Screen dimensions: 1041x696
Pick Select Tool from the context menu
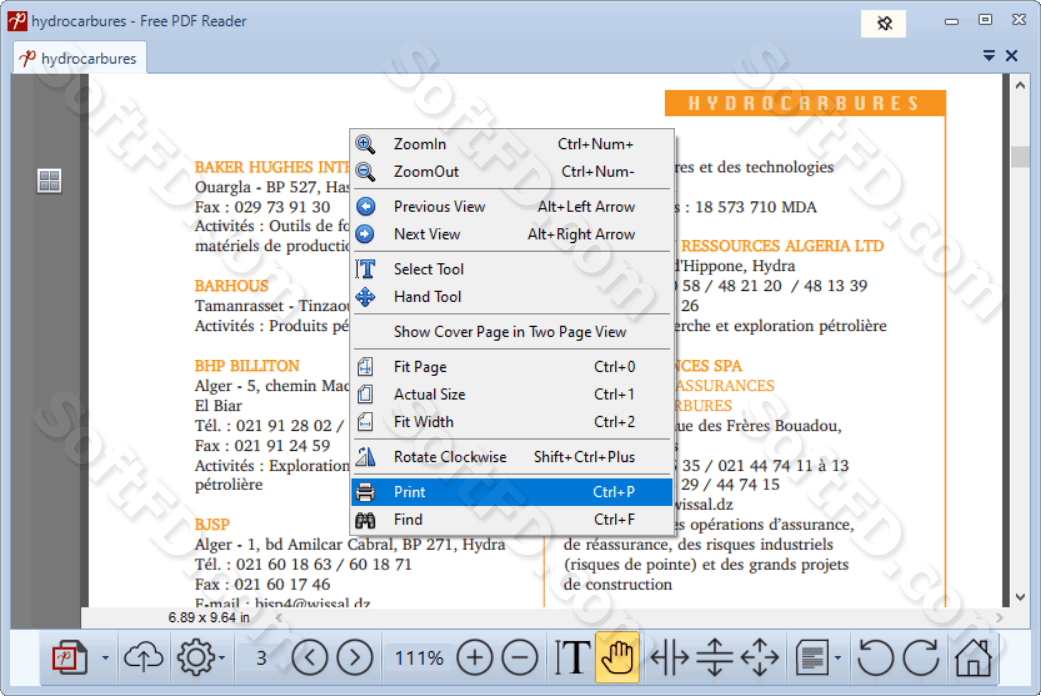pos(512,269)
